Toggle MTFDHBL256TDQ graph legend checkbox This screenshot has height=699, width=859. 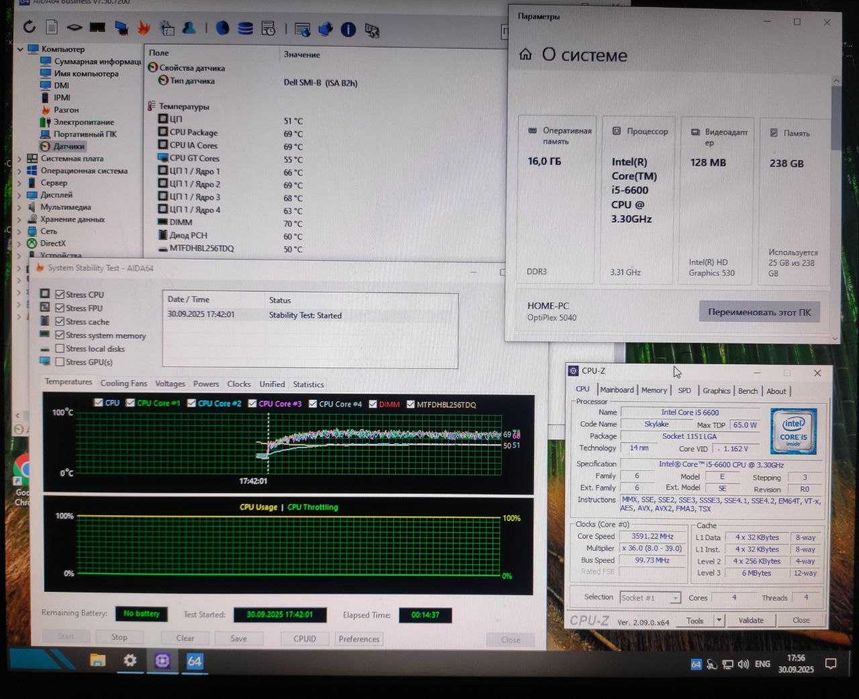click(410, 405)
